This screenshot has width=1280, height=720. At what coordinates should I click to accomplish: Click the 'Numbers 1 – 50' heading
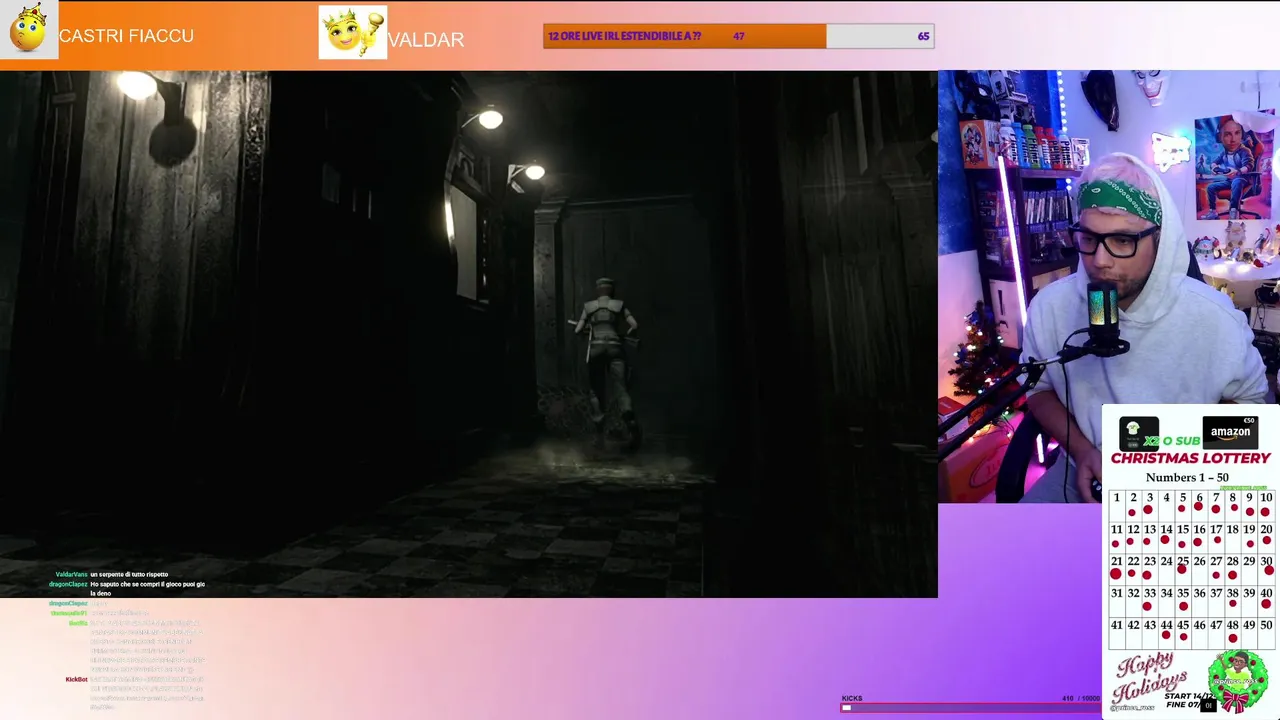[x=1187, y=477]
